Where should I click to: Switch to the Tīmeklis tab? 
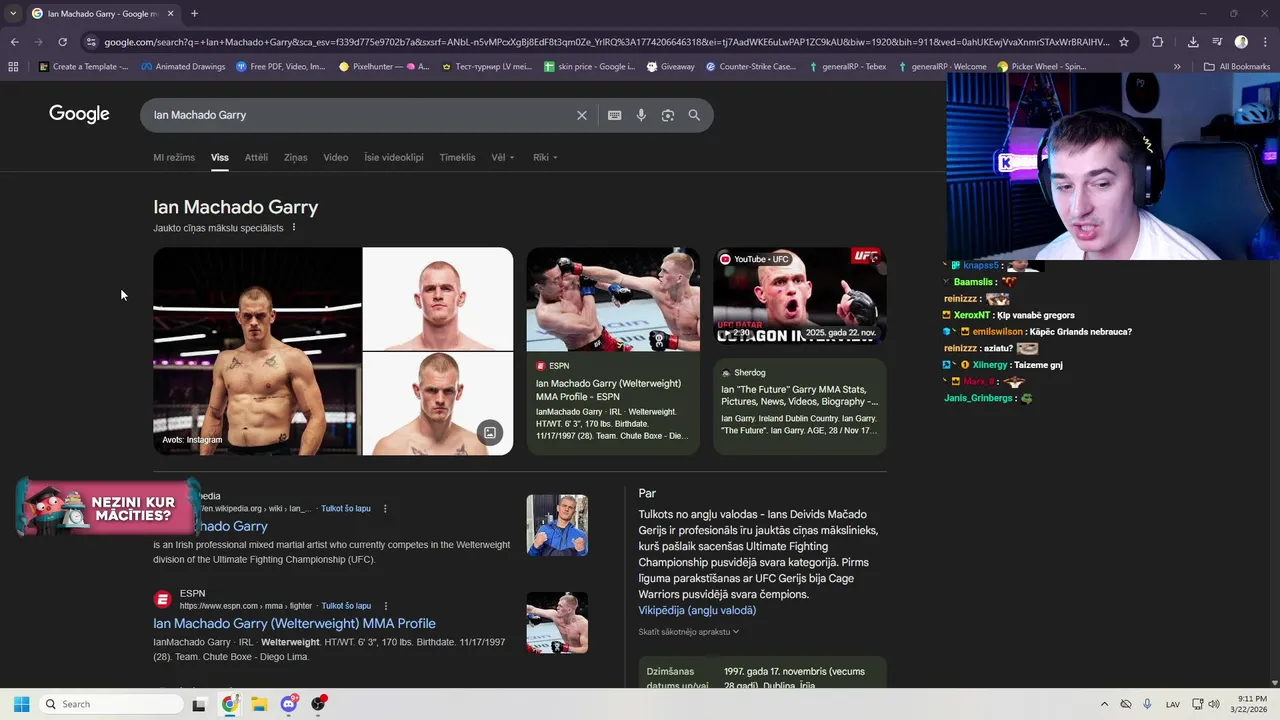pyautogui.click(x=457, y=158)
